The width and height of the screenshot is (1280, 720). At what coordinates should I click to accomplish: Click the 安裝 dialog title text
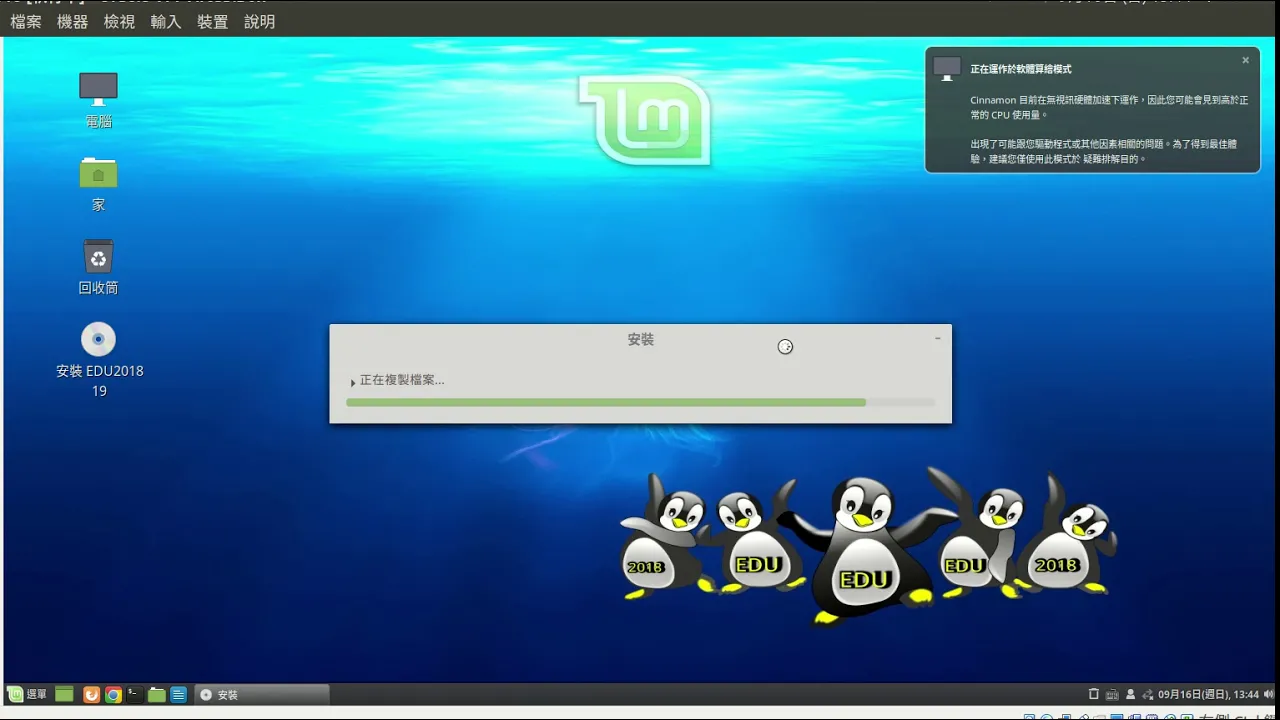pyautogui.click(x=640, y=339)
